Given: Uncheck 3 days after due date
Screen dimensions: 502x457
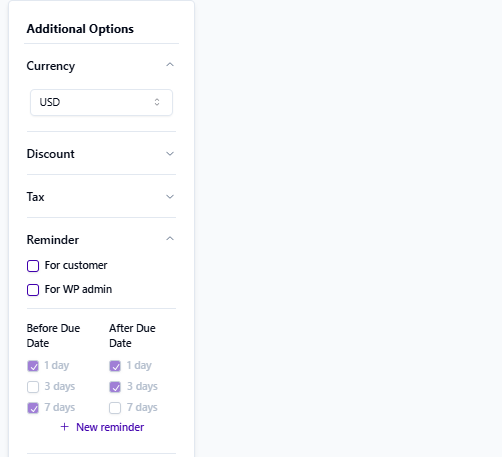Looking at the screenshot, I should point(115,387).
